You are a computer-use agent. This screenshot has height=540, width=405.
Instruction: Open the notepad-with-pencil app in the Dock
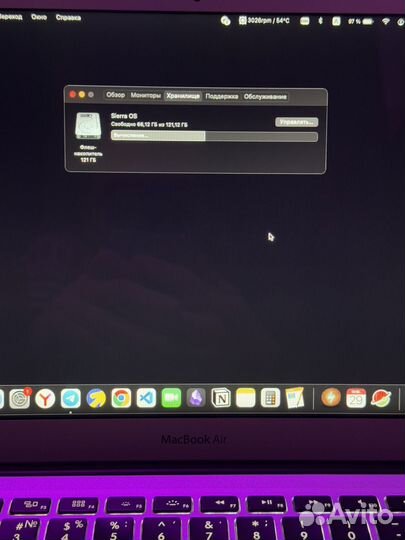[x=295, y=398]
